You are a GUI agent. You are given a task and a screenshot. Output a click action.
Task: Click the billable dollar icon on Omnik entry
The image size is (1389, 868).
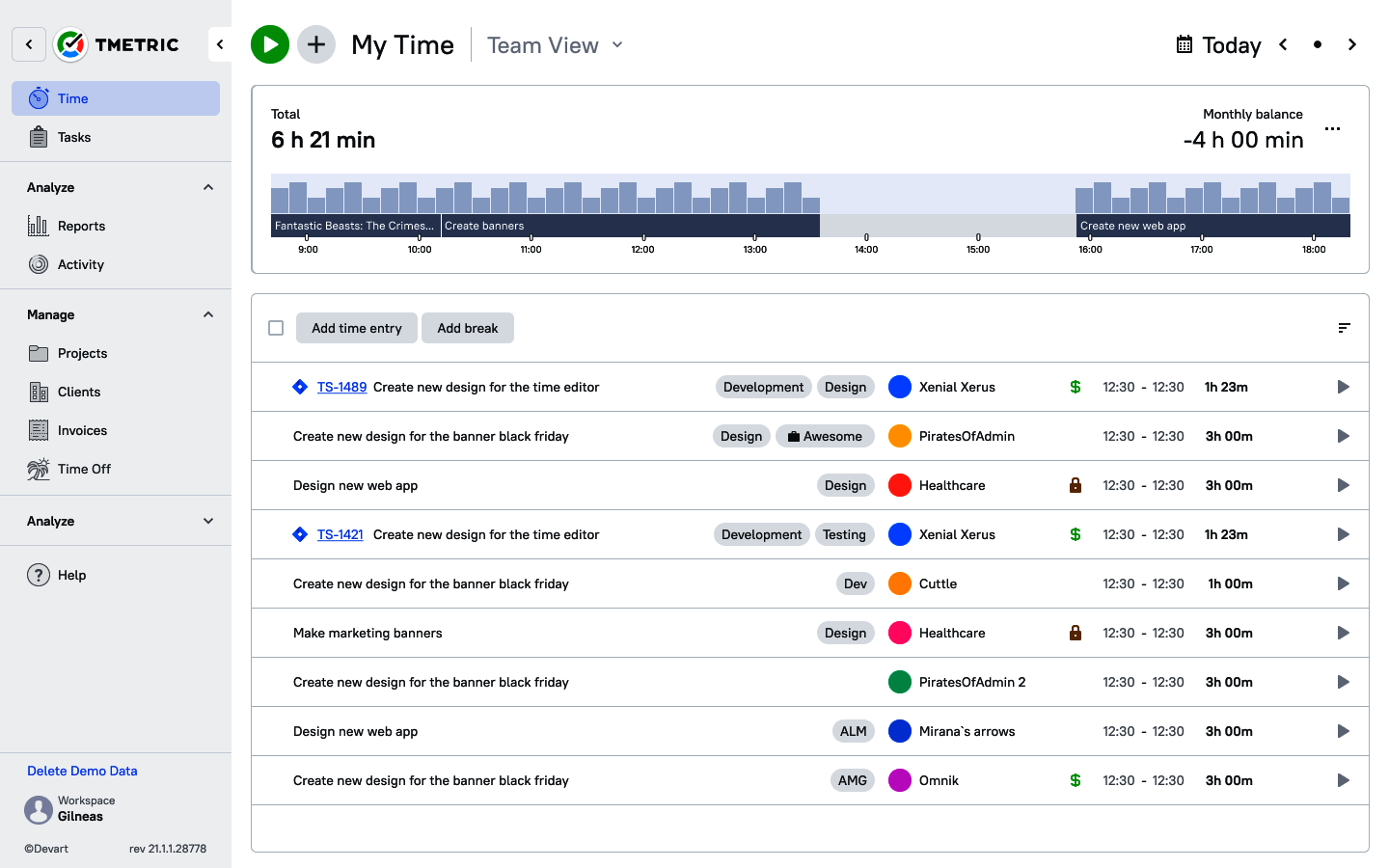(x=1075, y=780)
